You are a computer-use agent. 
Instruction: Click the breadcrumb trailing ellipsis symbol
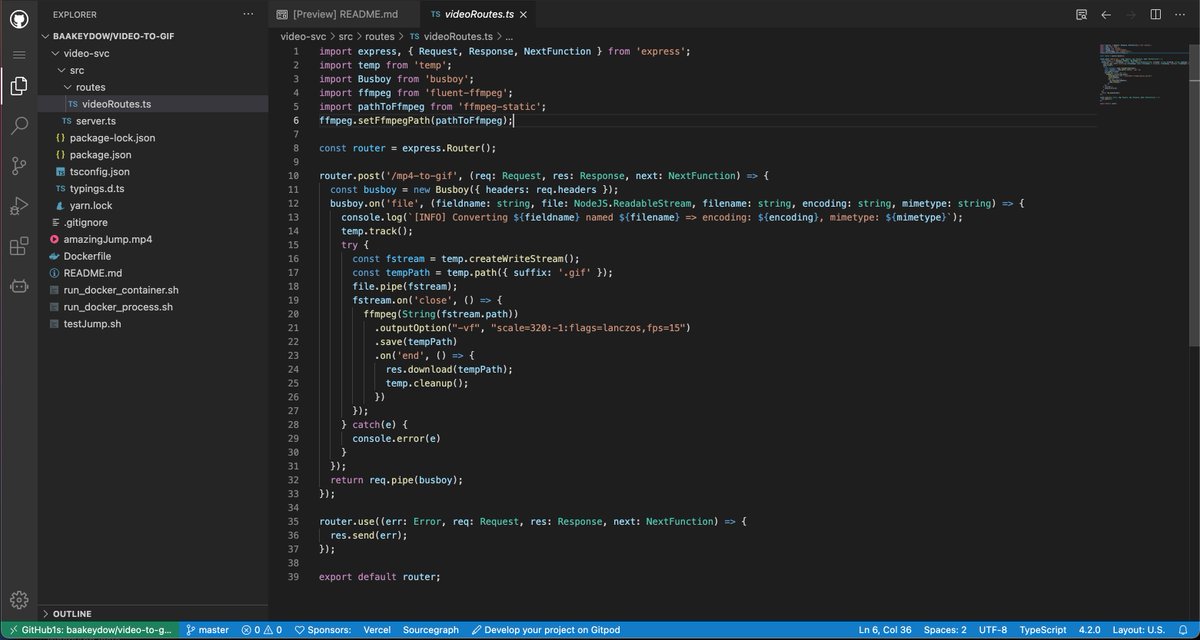coord(508,36)
